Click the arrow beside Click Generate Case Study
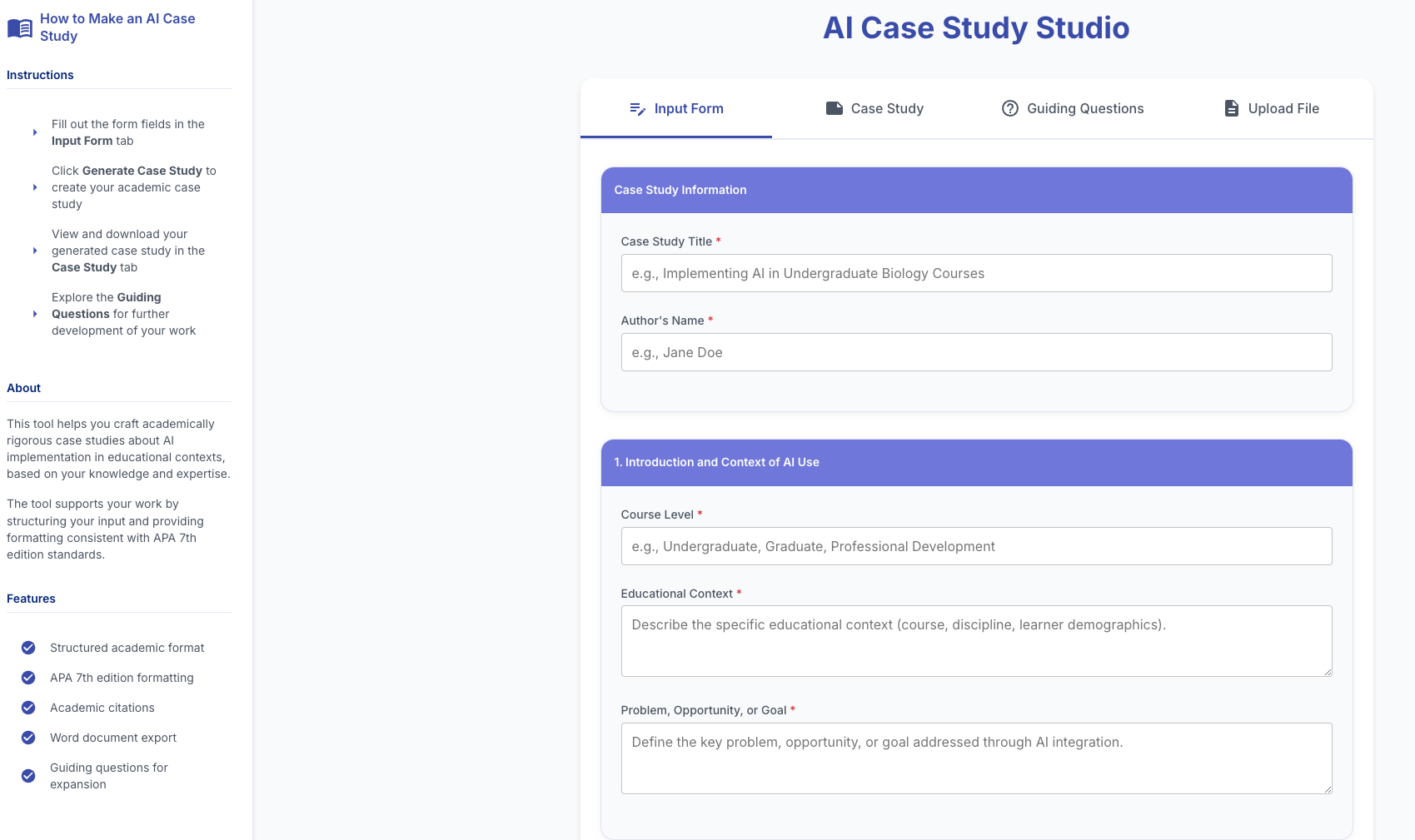1415x840 pixels. 35,187
